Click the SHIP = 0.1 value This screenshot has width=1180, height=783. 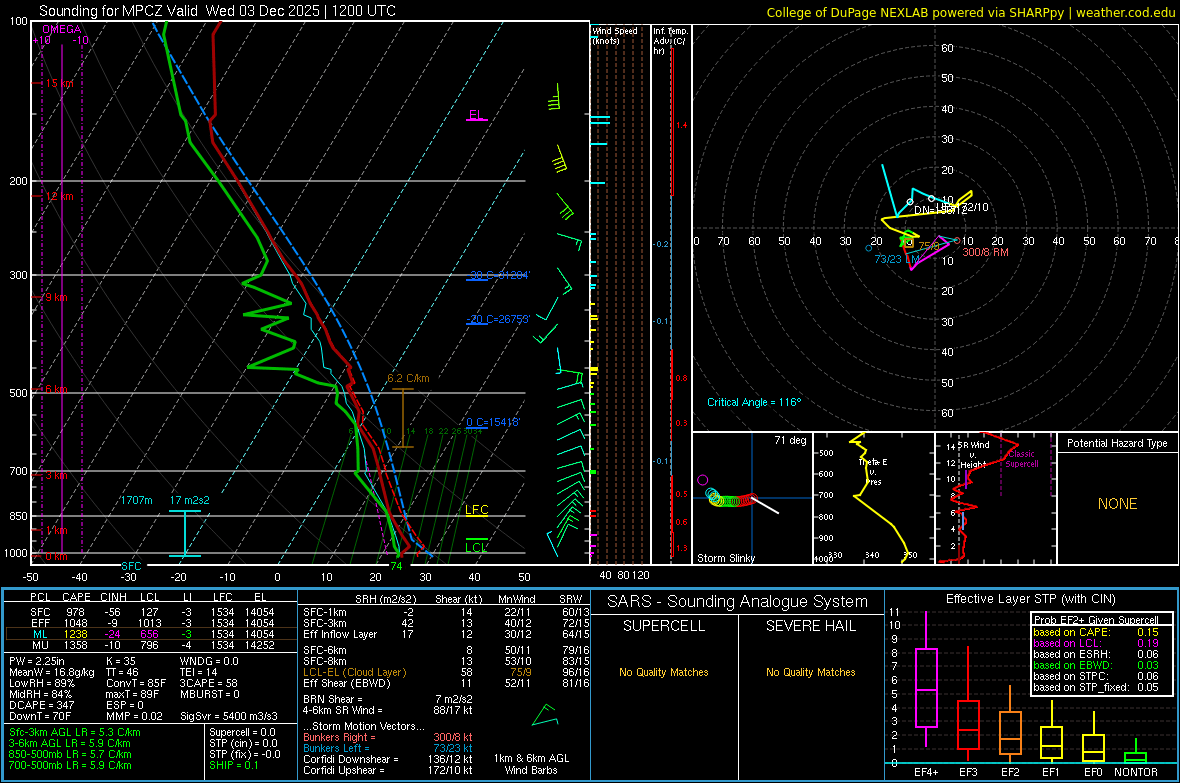click(234, 765)
